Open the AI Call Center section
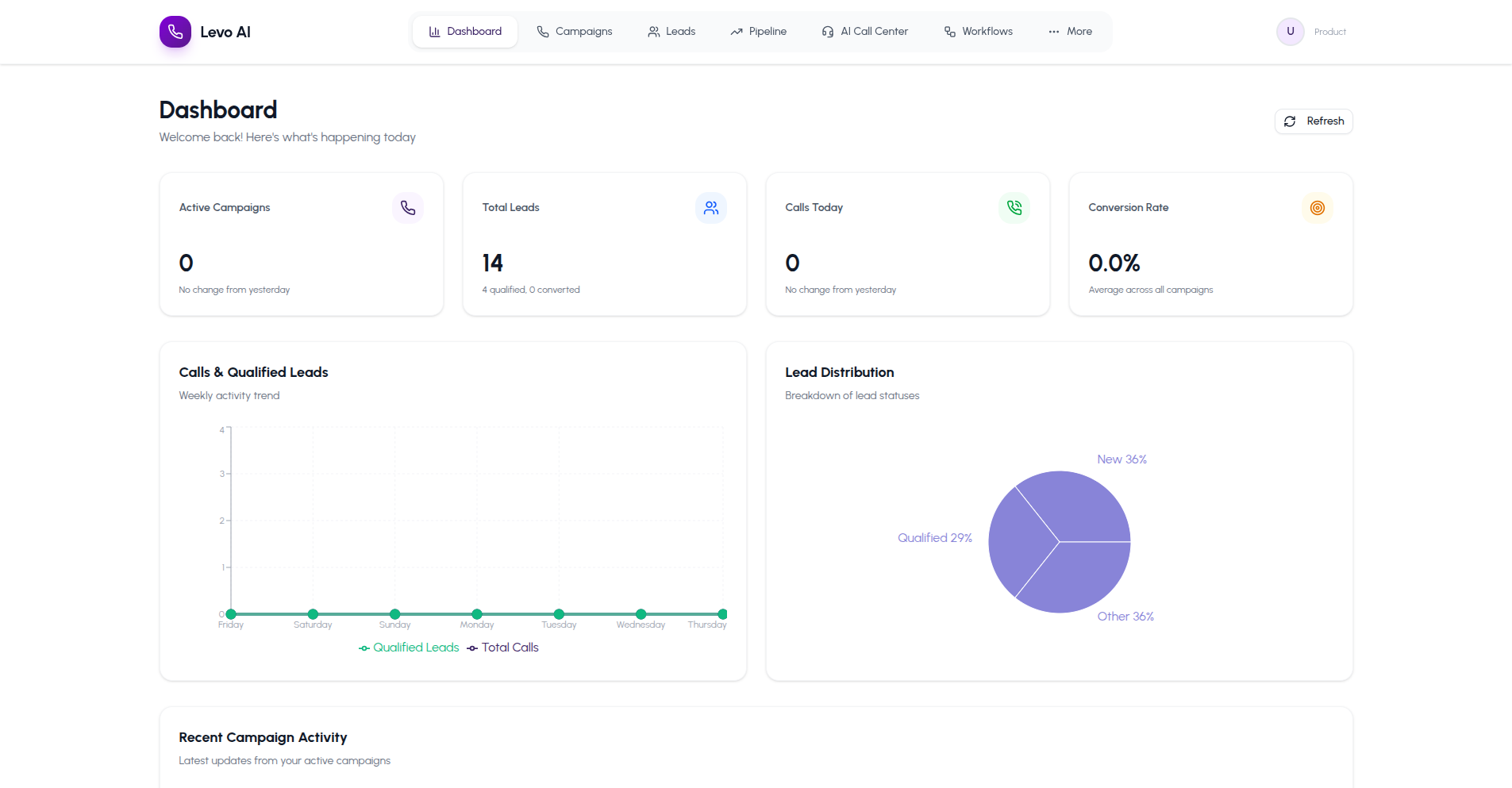This screenshot has height=788, width=1512. pyautogui.click(x=865, y=31)
